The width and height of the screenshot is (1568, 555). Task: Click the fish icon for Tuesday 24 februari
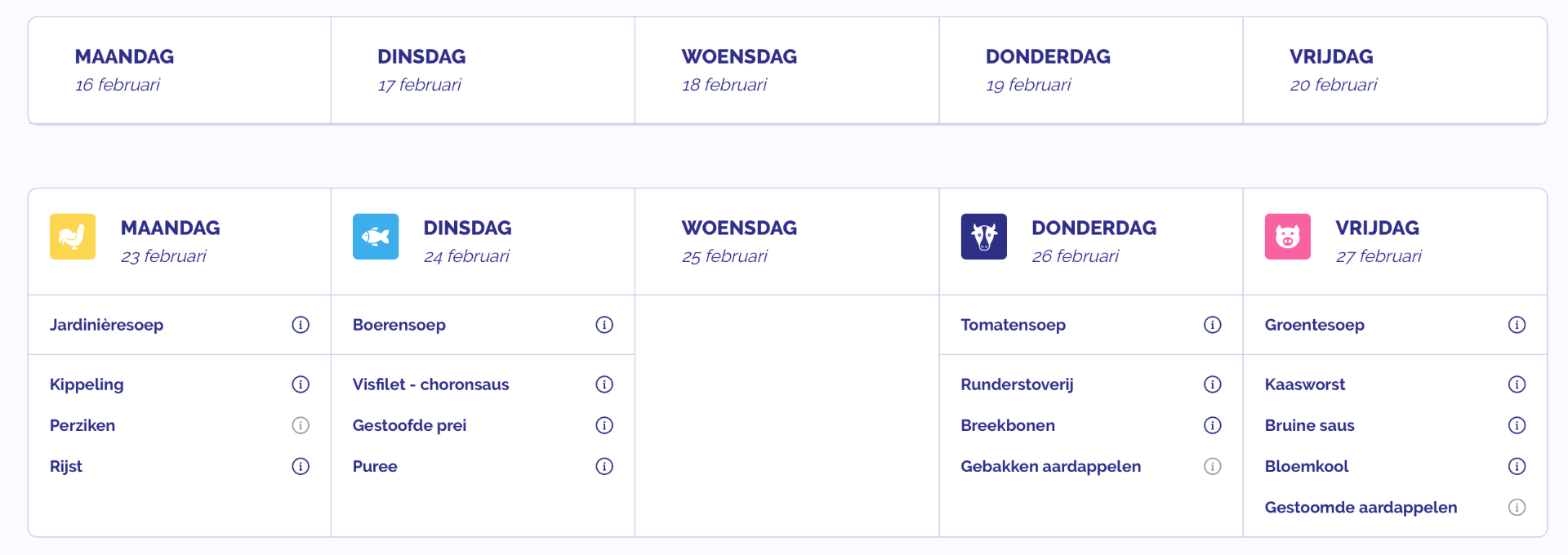tap(376, 237)
